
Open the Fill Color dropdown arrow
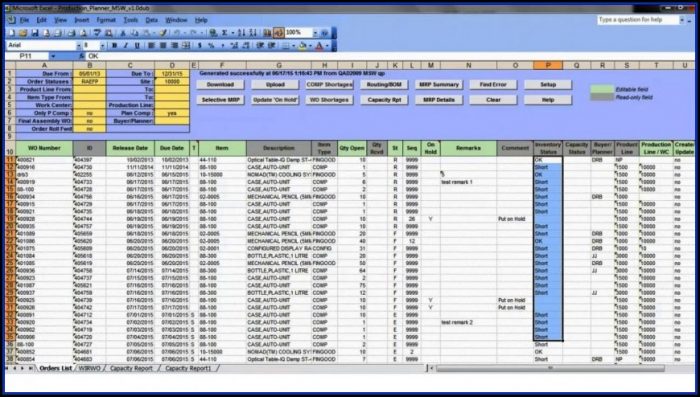pyautogui.click(x=310, y=45)
